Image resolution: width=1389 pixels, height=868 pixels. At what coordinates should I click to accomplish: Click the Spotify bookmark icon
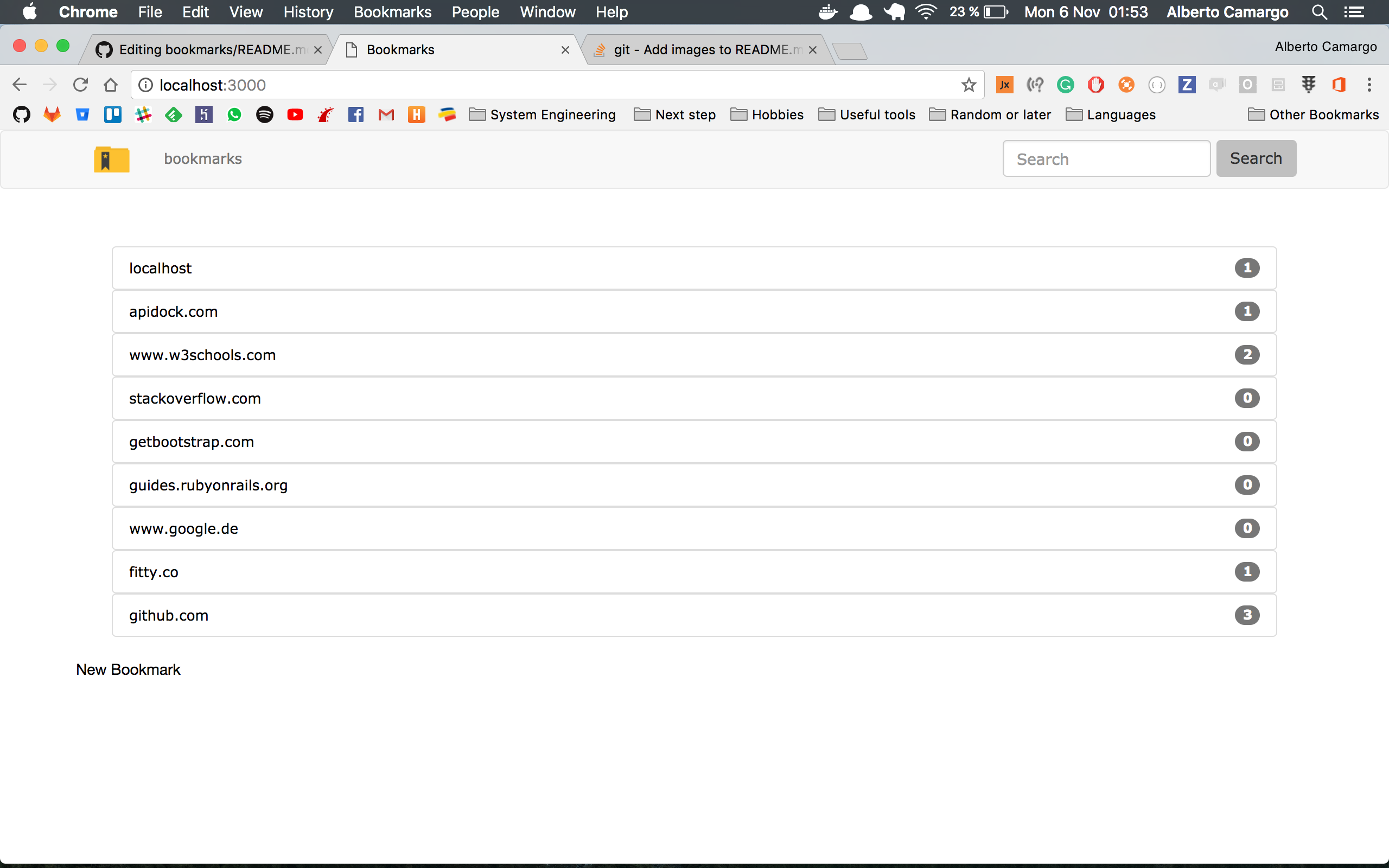tap(265, 115)
